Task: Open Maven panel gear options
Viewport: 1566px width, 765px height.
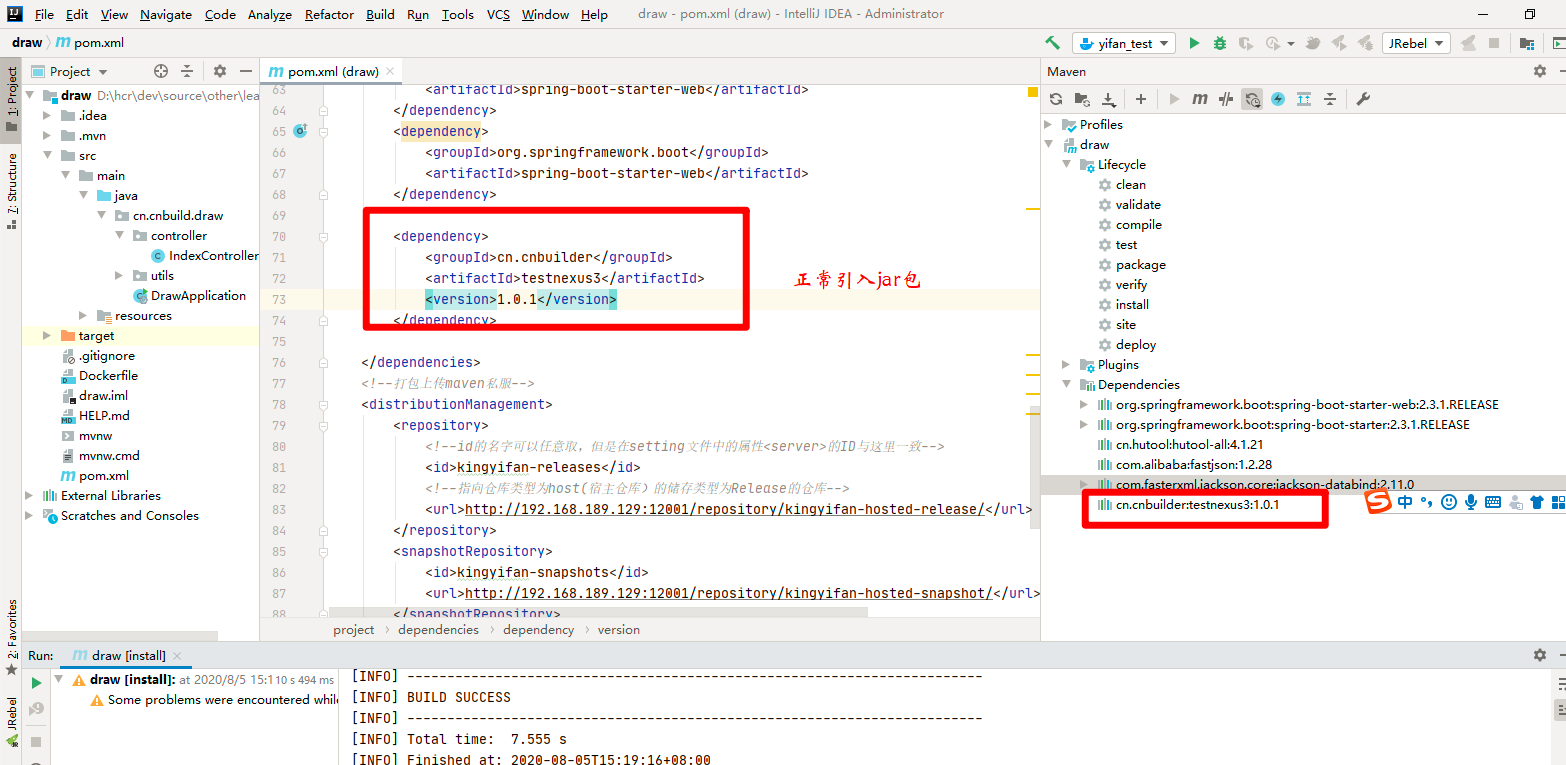Action: pos(1540,71)
